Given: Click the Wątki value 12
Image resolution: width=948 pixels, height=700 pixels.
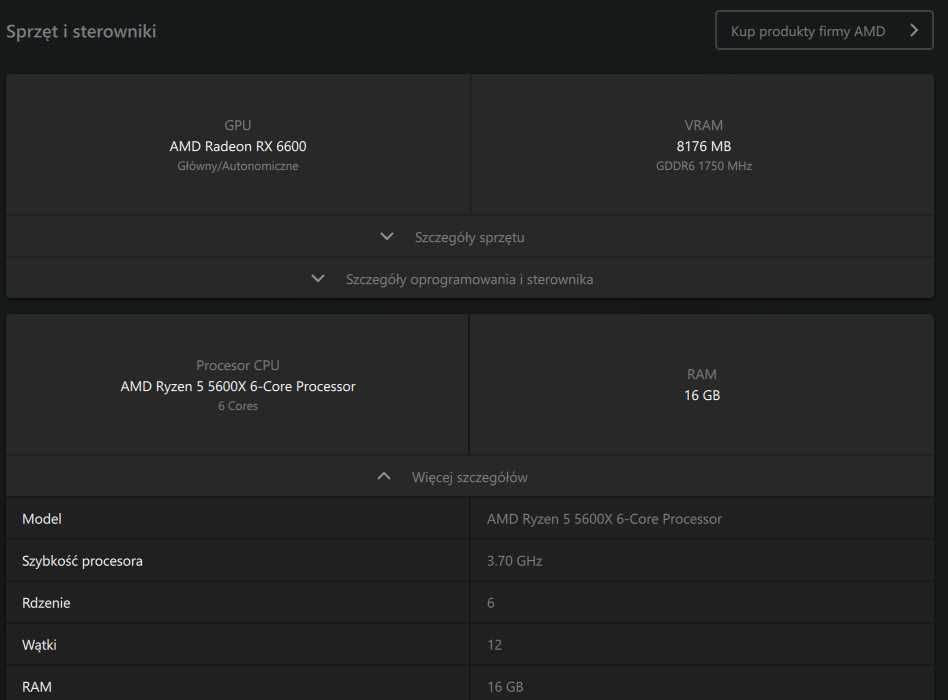Looking at the screenshot, I should click(494, 645).
